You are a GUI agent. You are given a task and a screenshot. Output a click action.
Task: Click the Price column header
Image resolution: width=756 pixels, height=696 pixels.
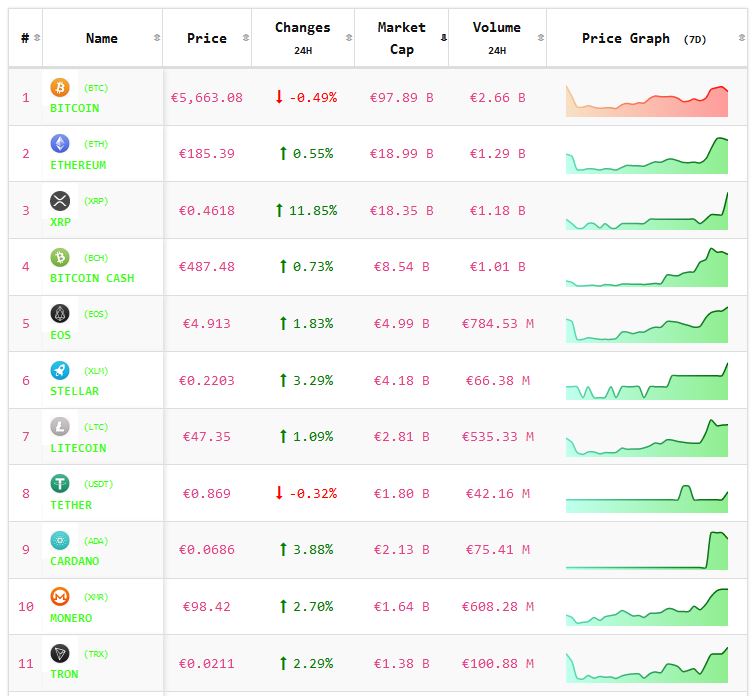coord(206,38)
